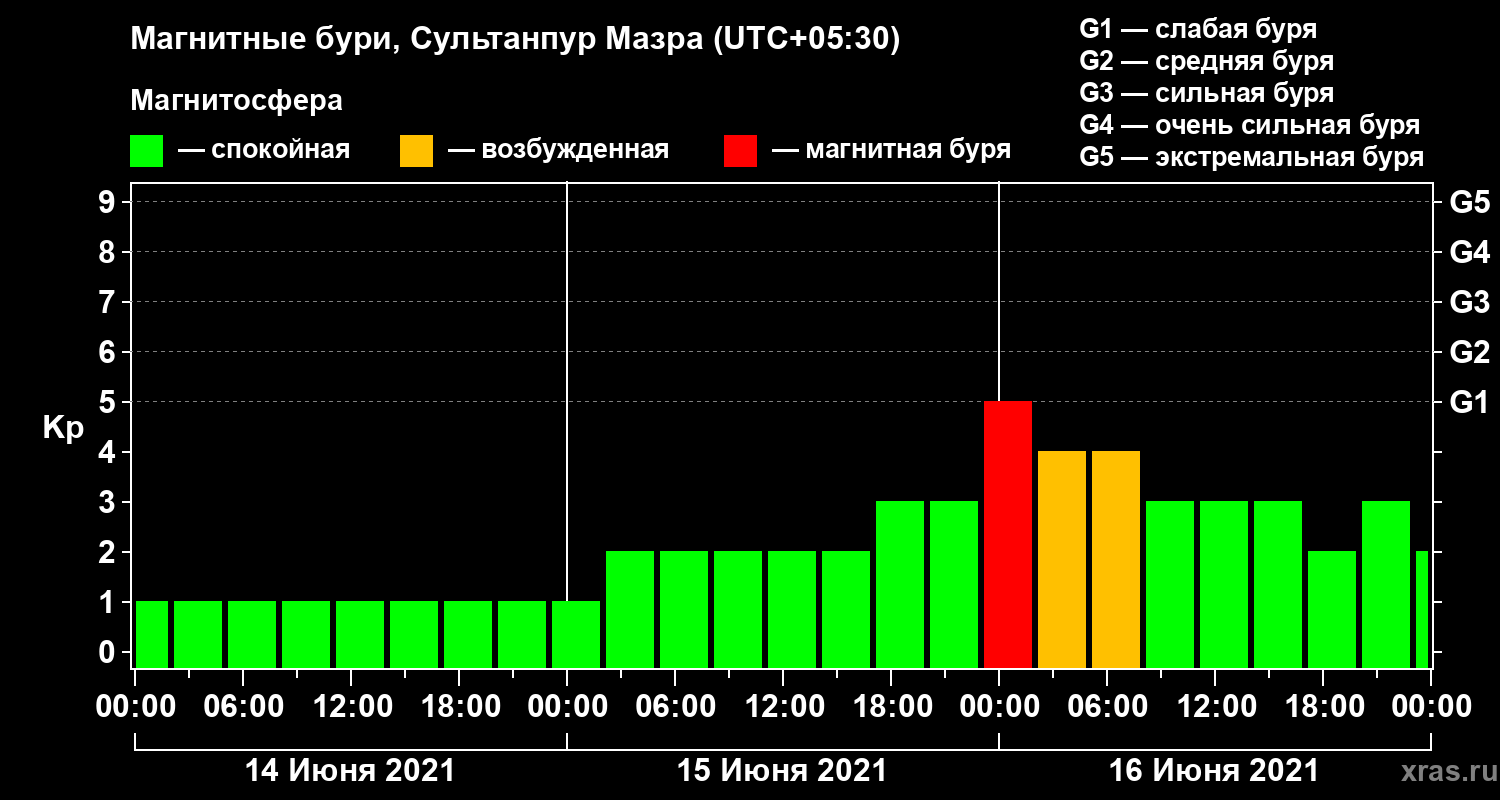The image size is (1500, 800).
Task: Click the red Kp 5 storm bar
Action: [1008, 534]
